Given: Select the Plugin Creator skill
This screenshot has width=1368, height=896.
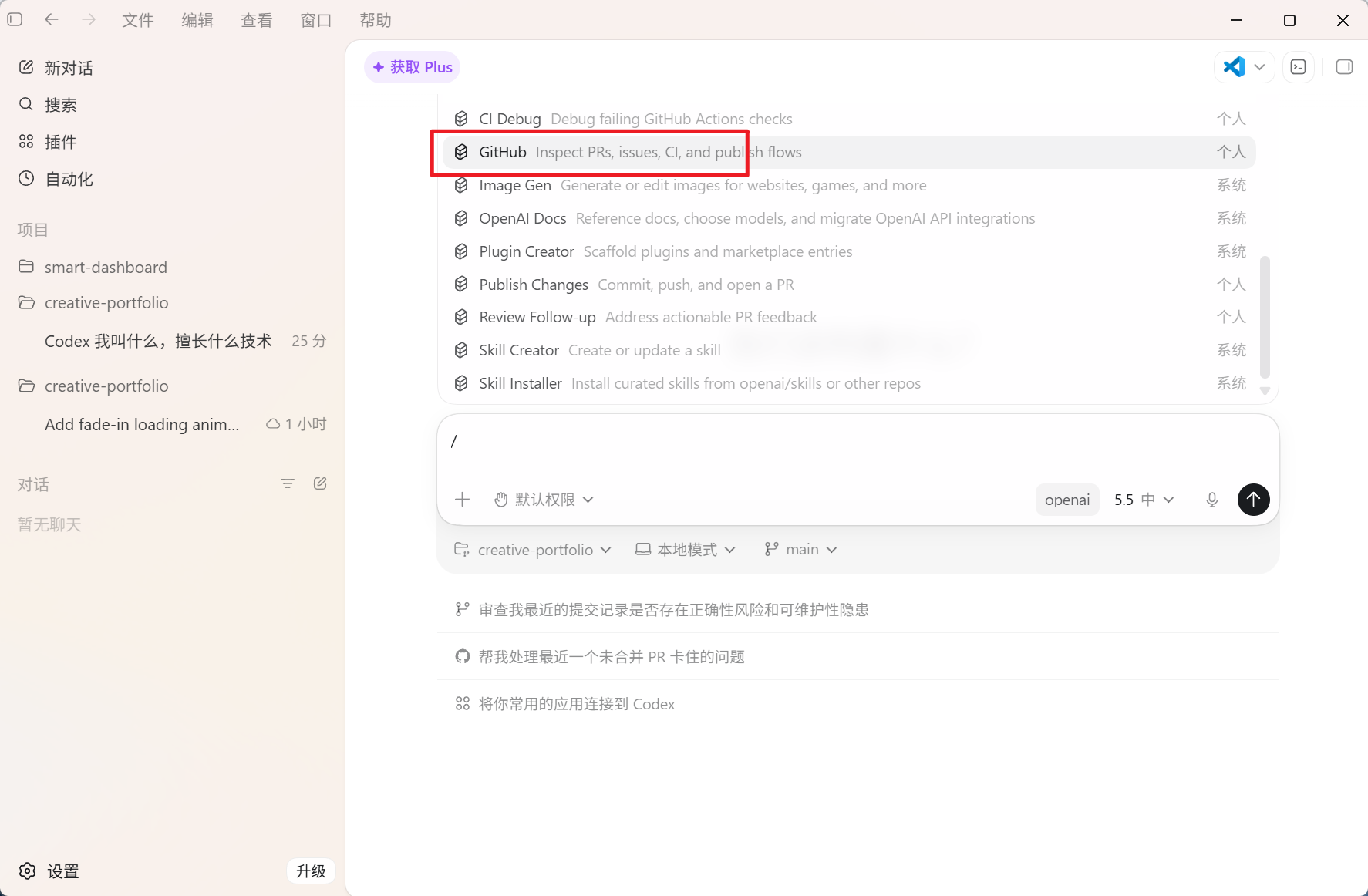Looking at the screenshot, I should 849,251.
